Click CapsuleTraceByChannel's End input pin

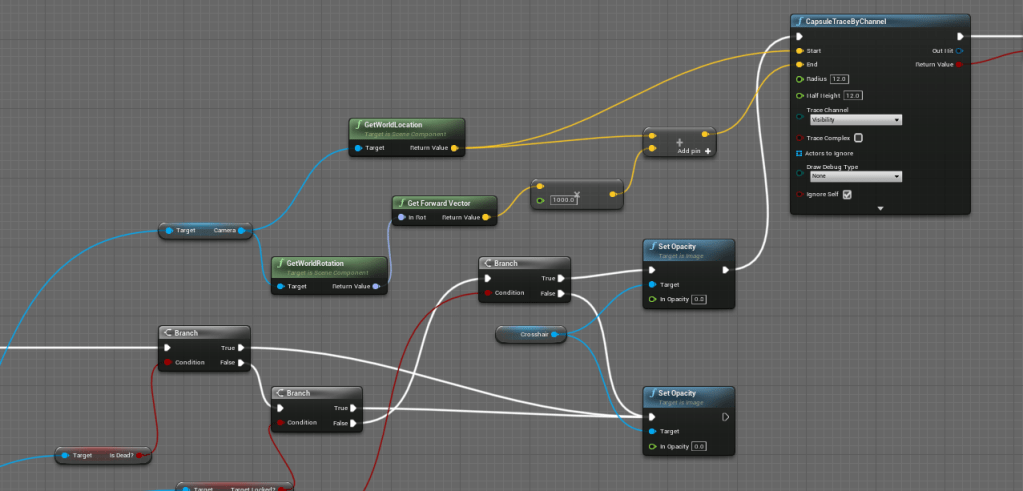click(798, 64)
